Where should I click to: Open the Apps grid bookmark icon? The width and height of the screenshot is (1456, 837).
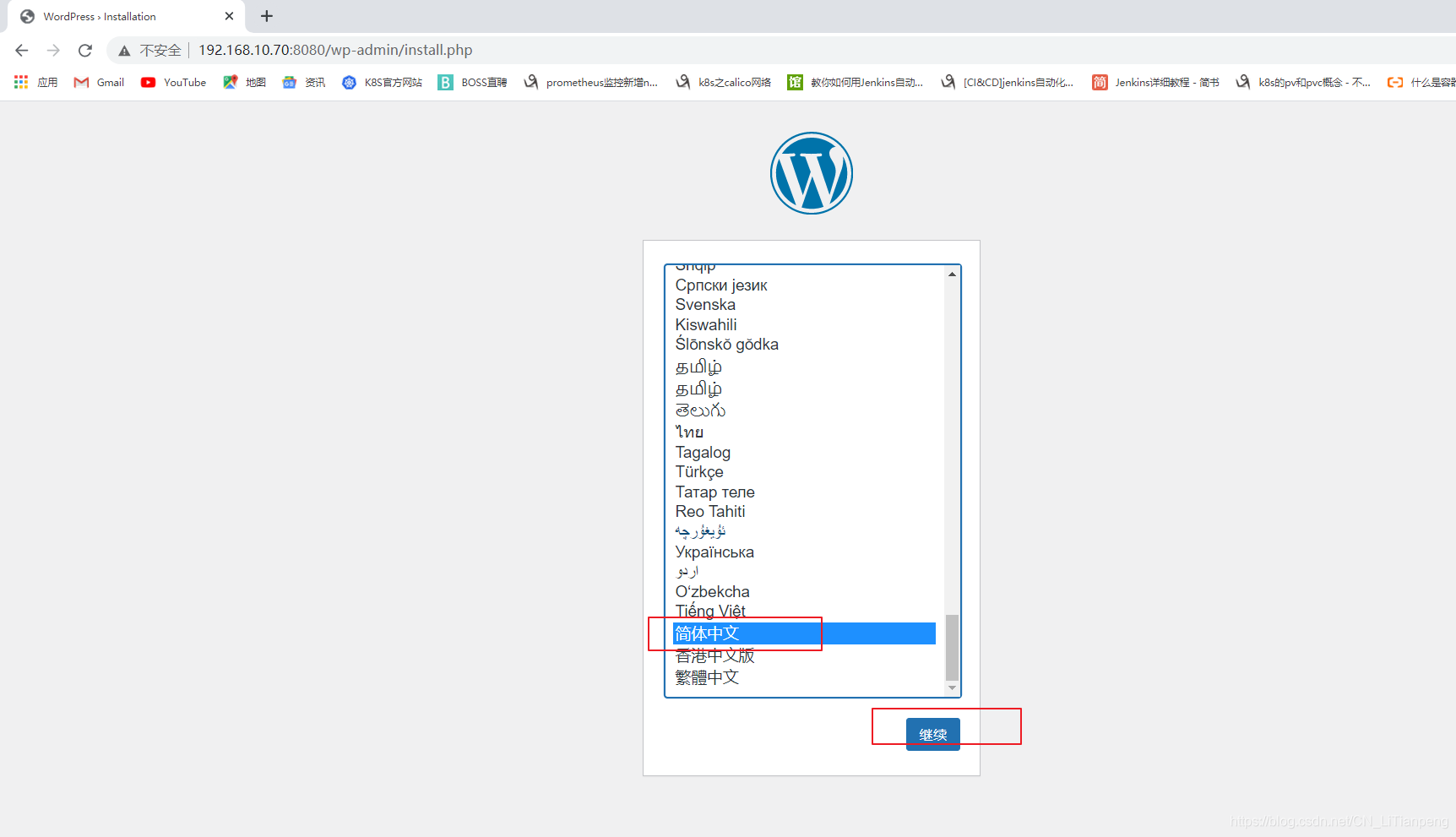tap(21, 82)
